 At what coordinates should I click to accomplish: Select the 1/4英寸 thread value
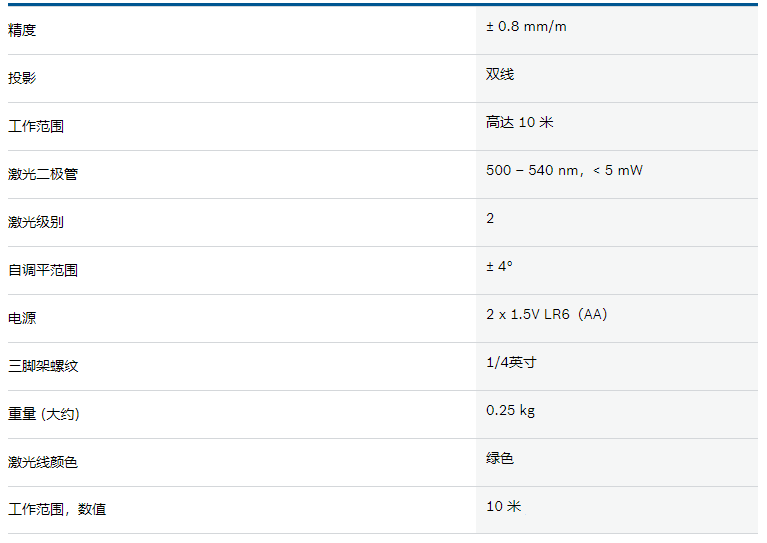(512, 362)
